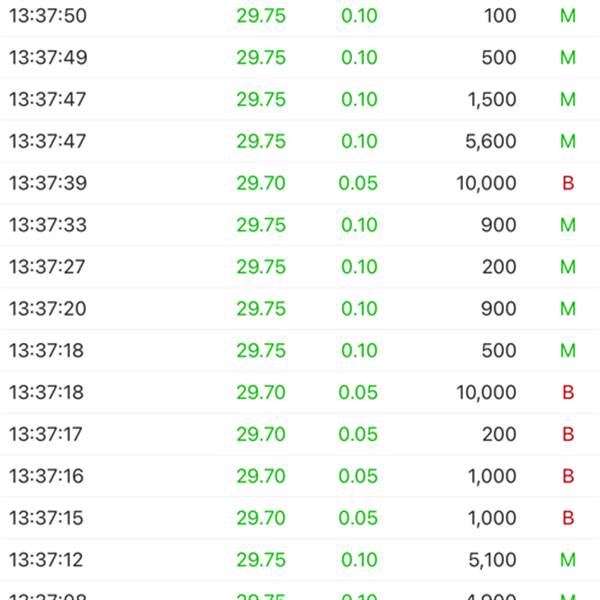
Task: Select the 500 volume trade at 13:37:18
Action: [499, 350]
